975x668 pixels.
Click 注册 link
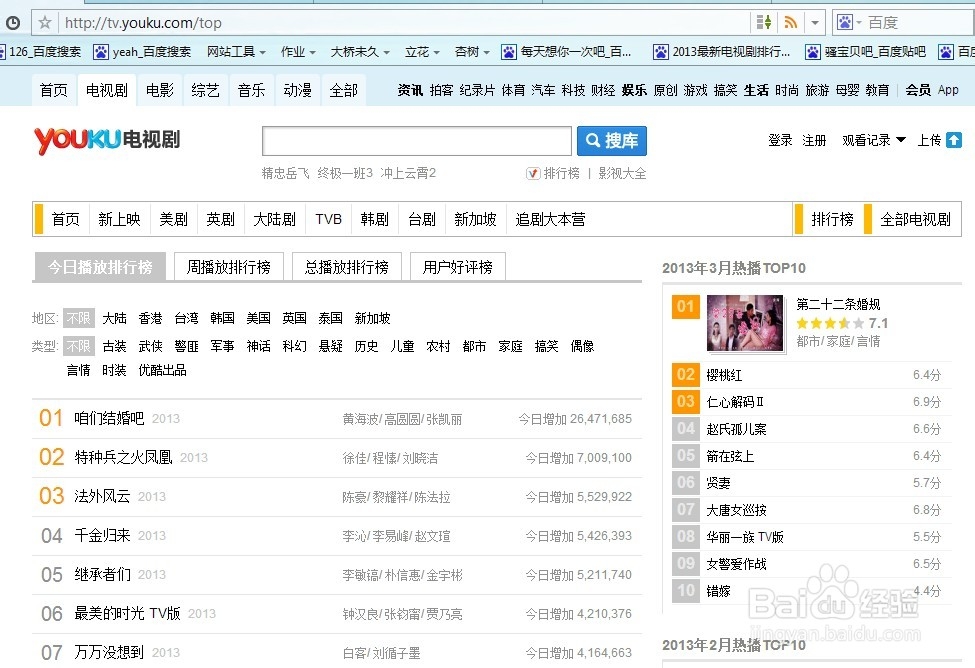pos(814,141)
